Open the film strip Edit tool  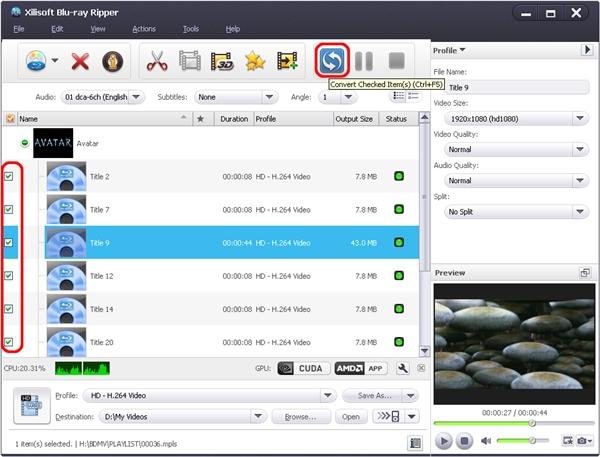pos(190,60)
